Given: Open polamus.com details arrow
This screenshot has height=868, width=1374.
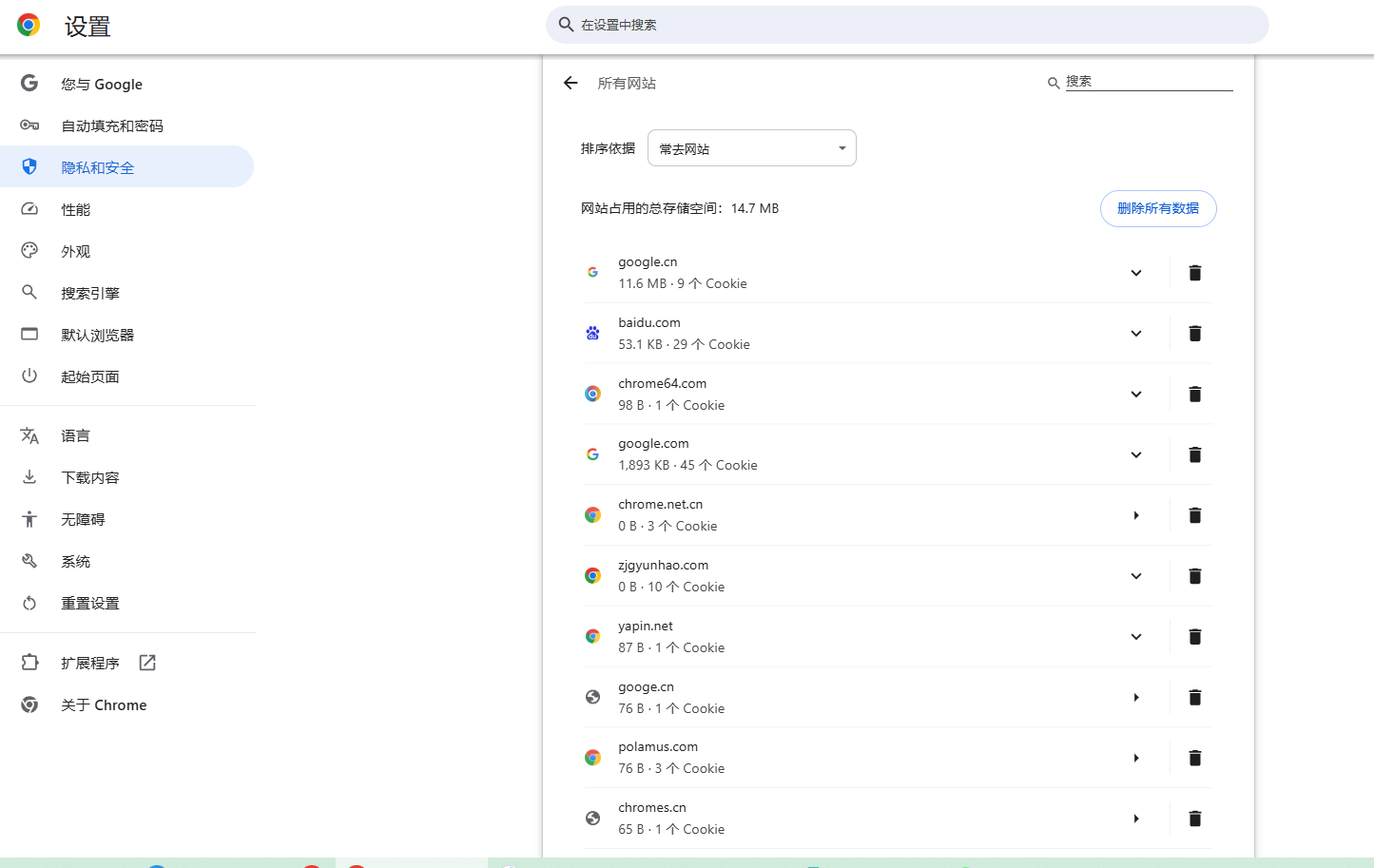Looking at the screenshot, I should click(x=1136, y=758).
